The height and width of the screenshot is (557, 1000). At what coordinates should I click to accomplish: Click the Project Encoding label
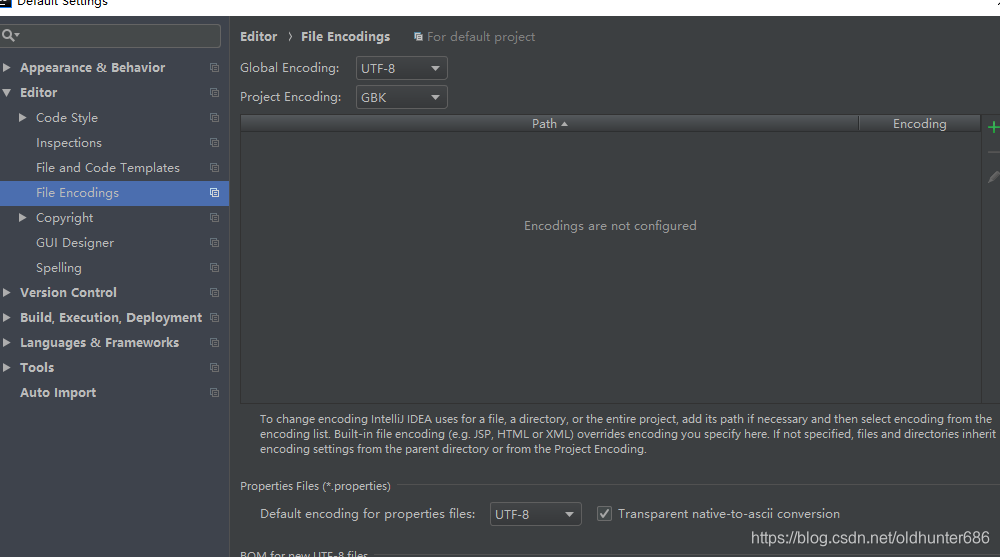[x=290, y=97]
